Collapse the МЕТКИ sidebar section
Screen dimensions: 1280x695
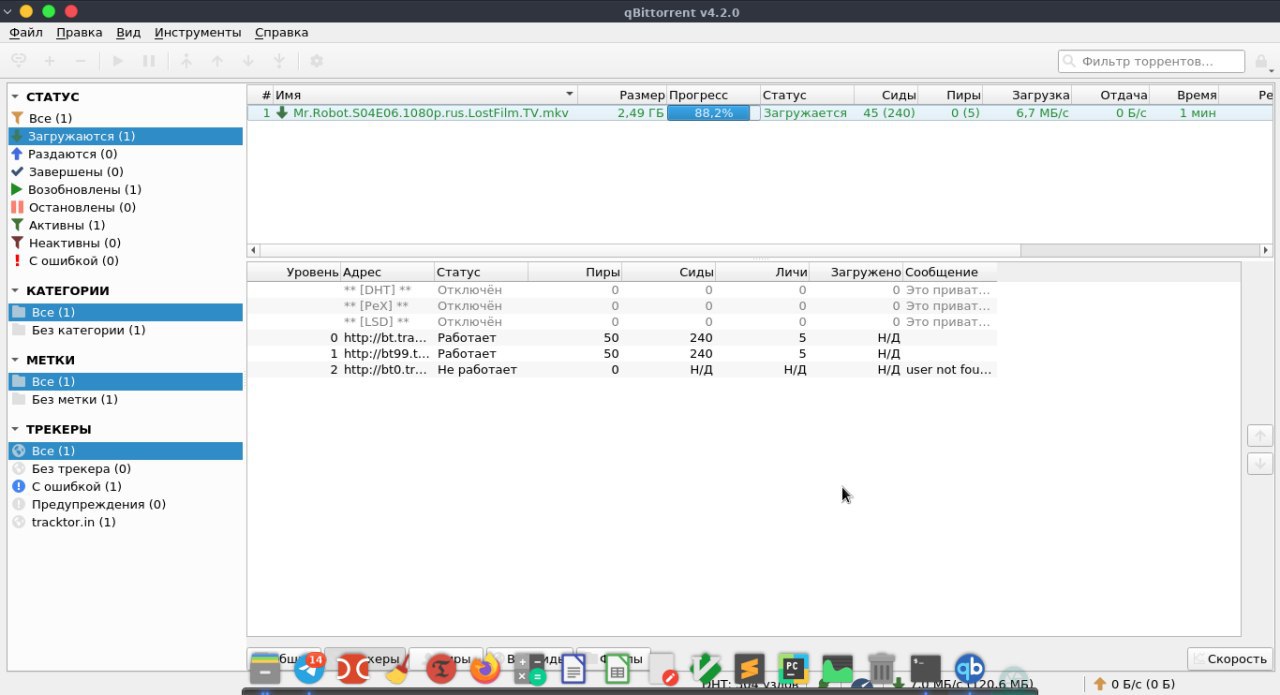(x=15, y=360)
